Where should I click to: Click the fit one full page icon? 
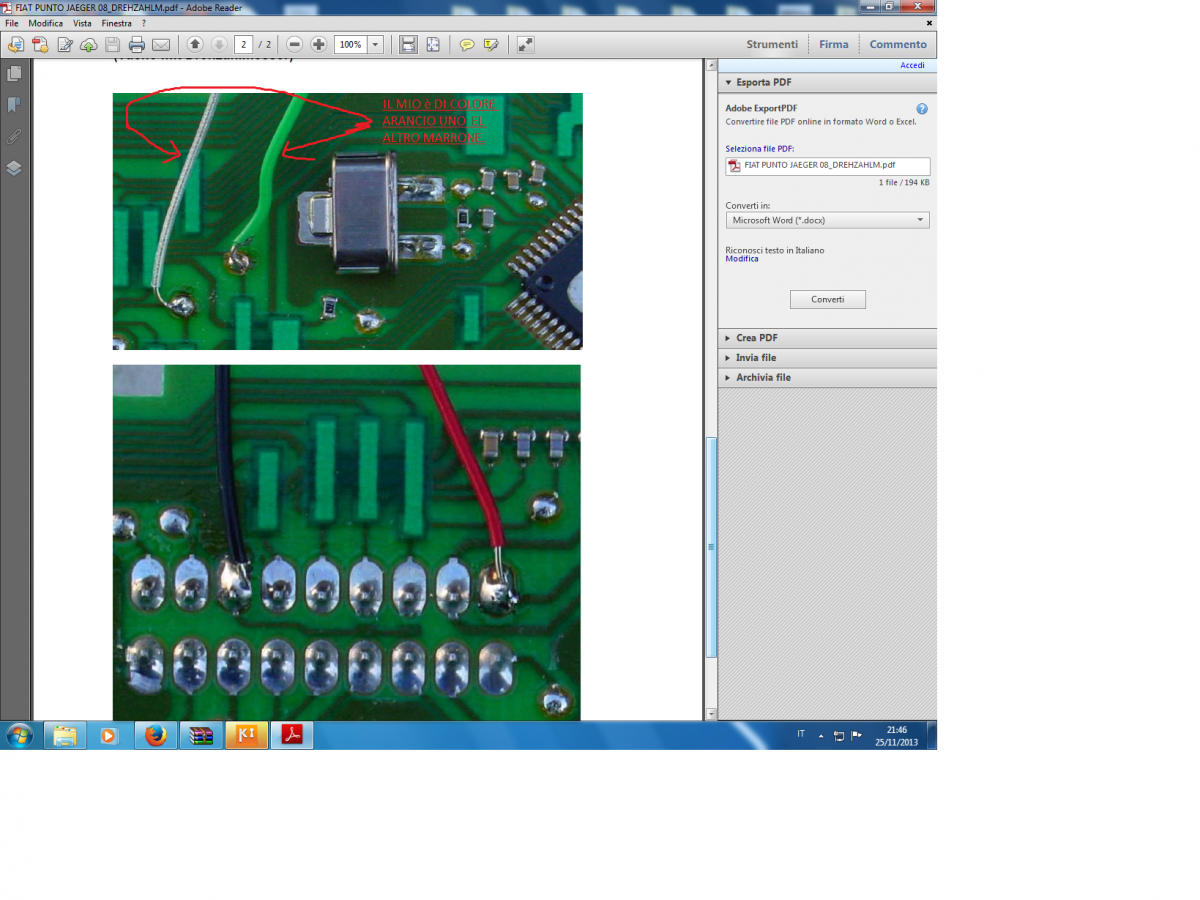[433, 44]
